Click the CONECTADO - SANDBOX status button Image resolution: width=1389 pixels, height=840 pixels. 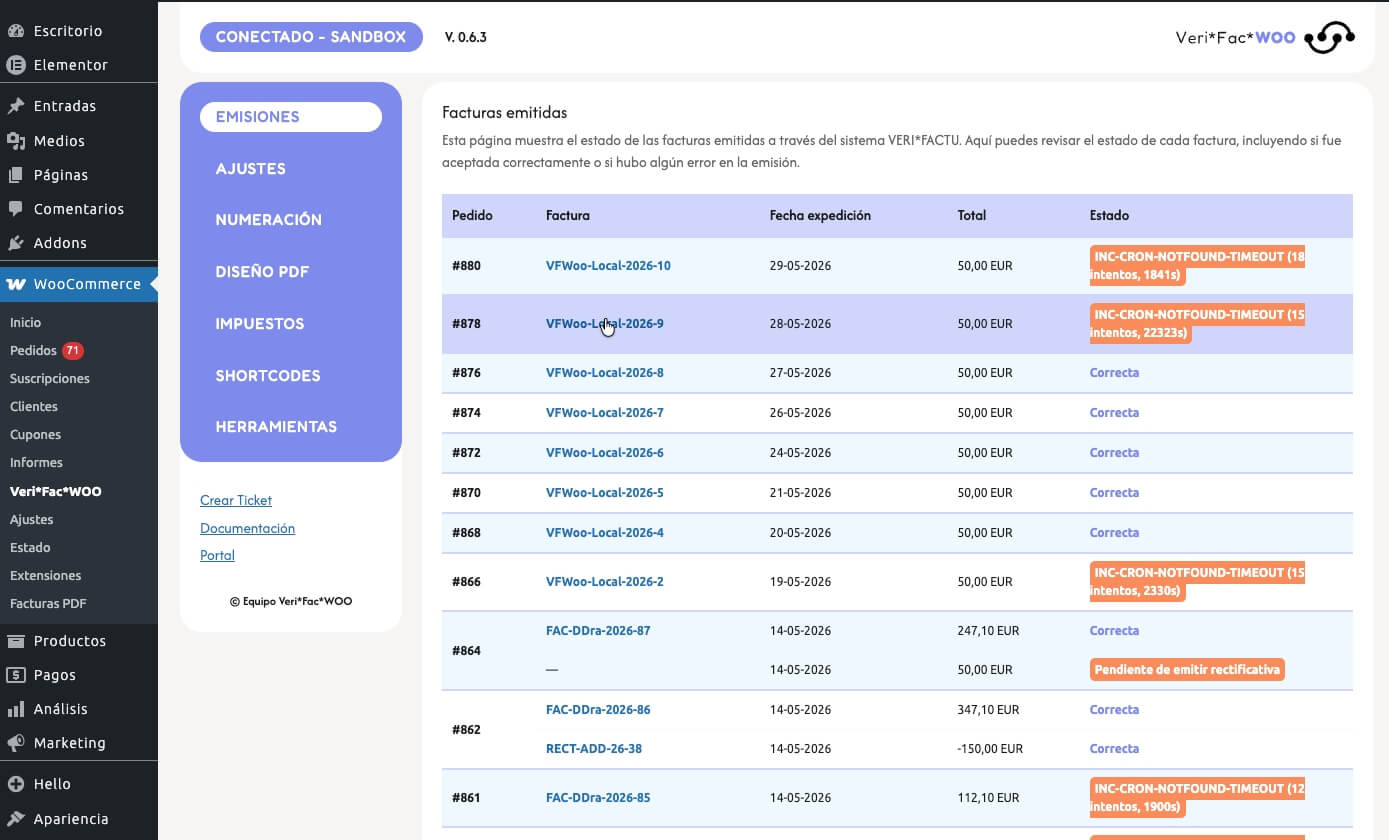(x=311, y=37)
